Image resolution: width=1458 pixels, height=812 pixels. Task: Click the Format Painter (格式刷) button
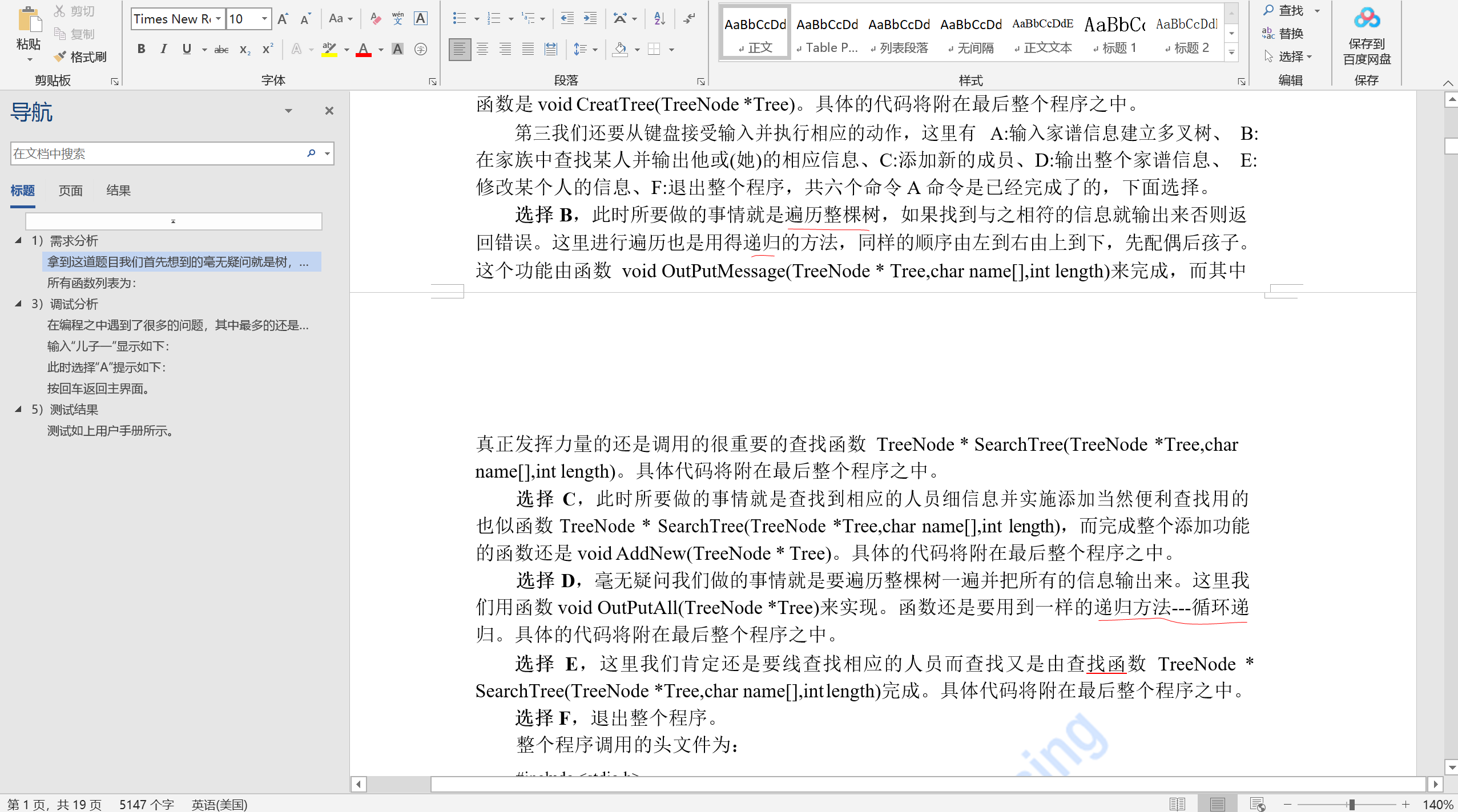tap(80, 56)
